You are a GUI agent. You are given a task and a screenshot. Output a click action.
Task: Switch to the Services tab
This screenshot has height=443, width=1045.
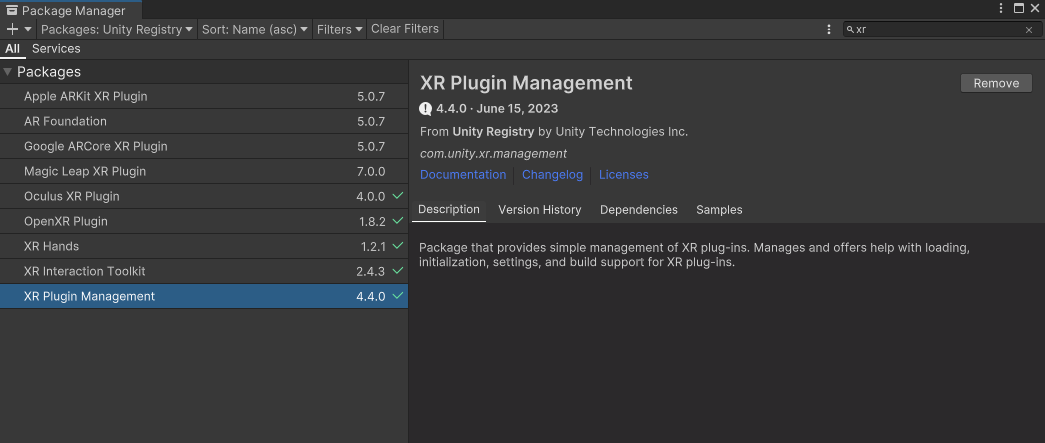coord(56,49)
